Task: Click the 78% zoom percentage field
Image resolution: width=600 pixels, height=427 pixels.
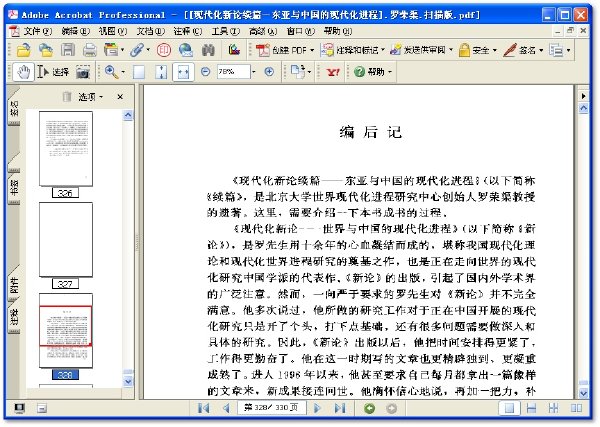Action: point(234,72)
